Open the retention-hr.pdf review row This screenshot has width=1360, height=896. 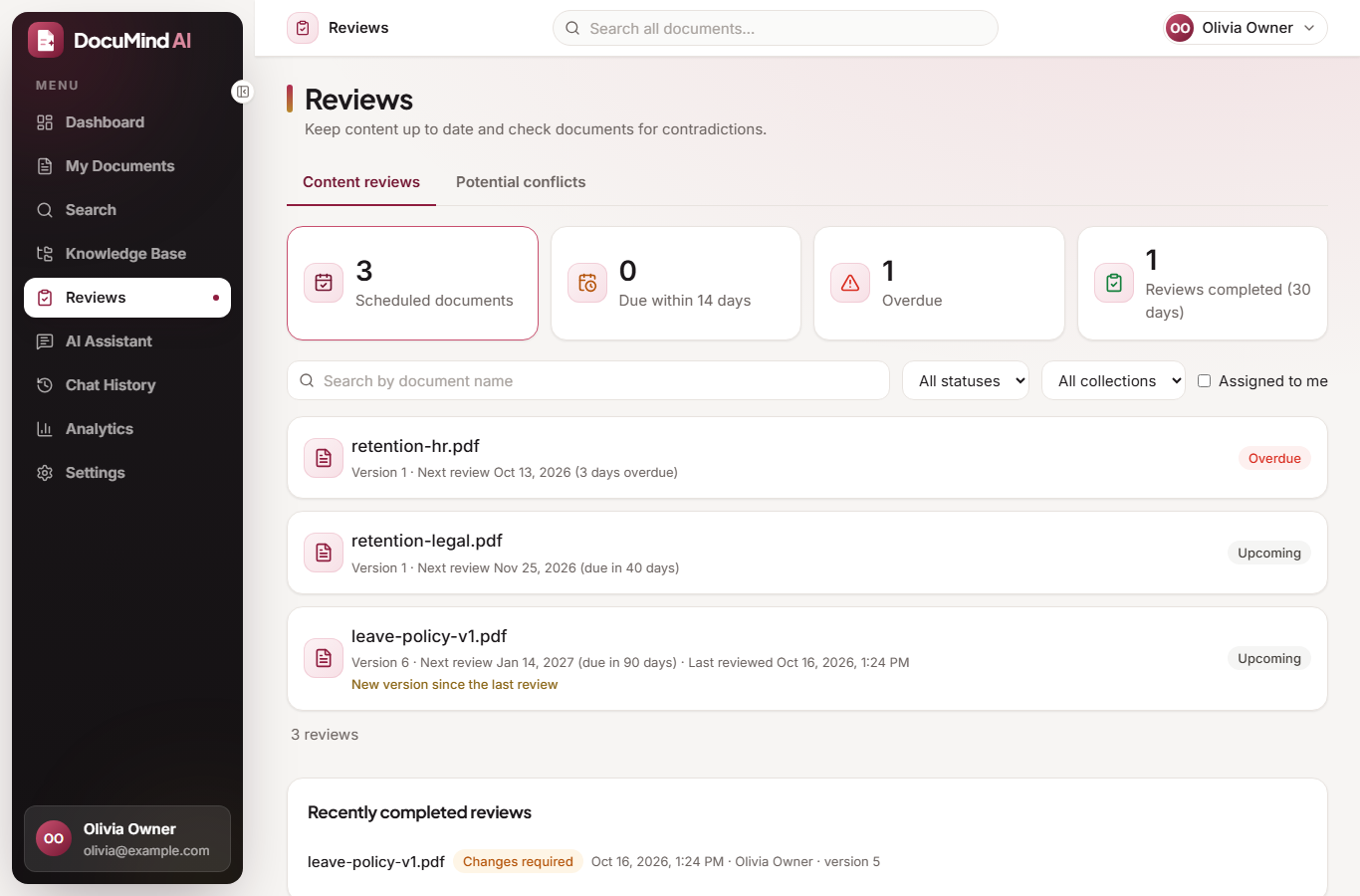tap(807, 458)
